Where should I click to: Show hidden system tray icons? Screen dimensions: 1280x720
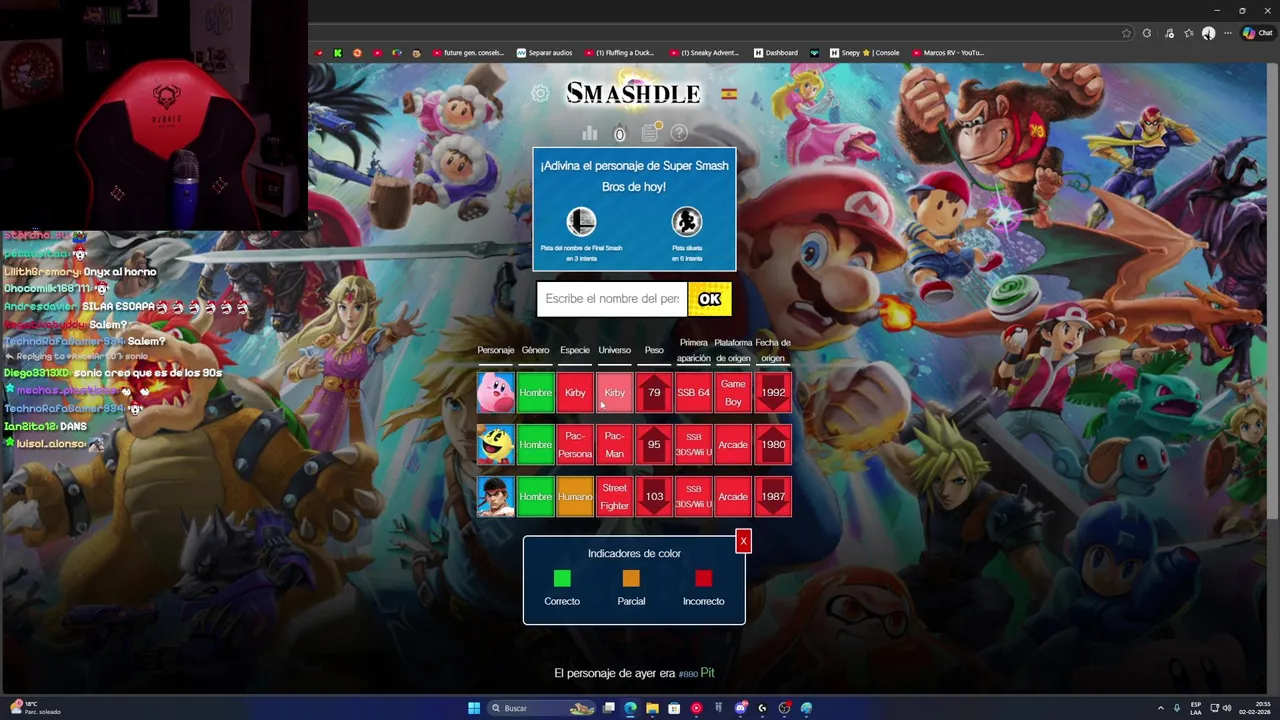tap(1160, 708)
